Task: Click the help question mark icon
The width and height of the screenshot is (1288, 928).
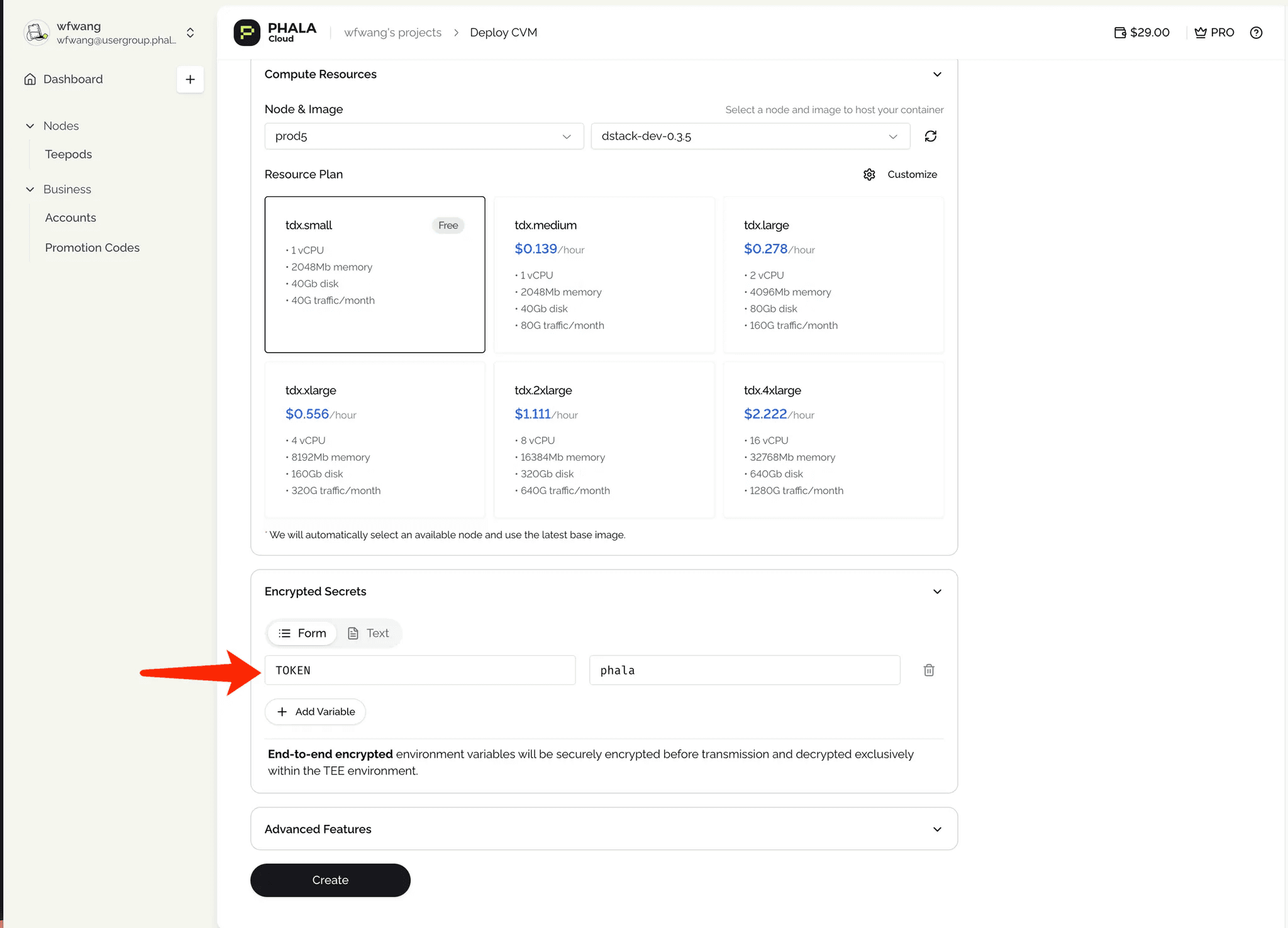Action: 1256,33
